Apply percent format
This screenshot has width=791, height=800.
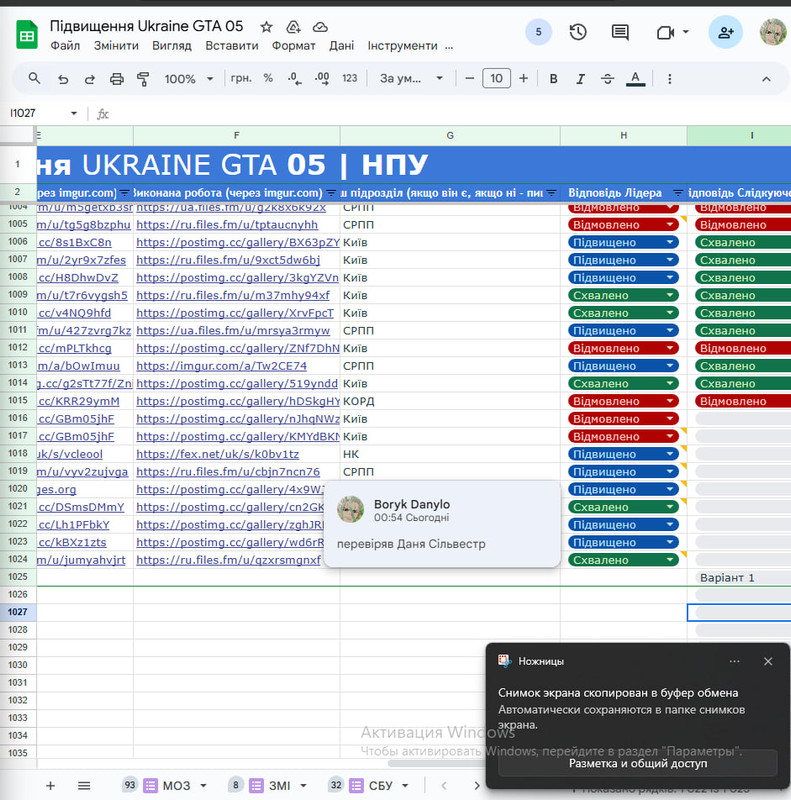(x=268, y=78)
